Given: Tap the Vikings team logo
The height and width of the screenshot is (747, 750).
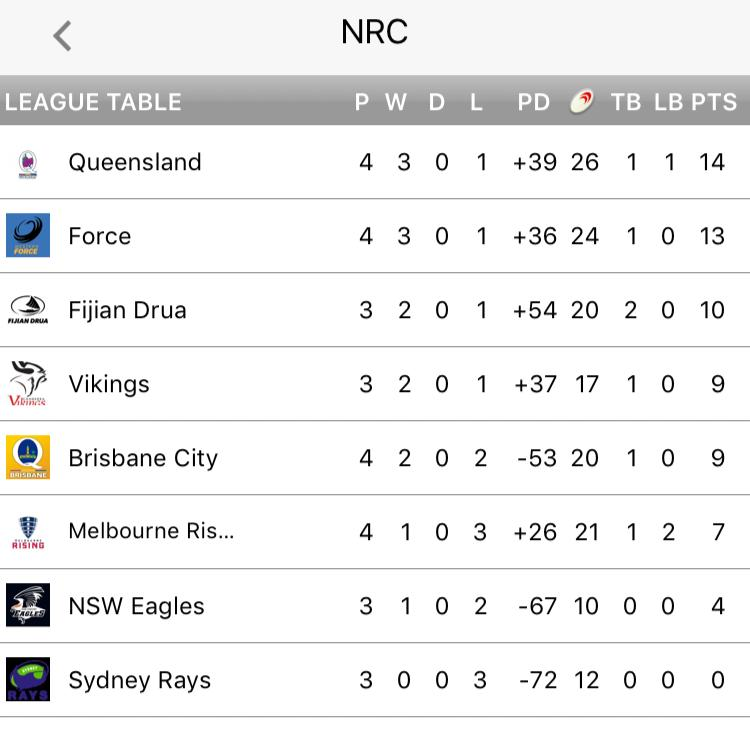Looking at the screenshot, I should pyautogui.click(x=28, y=384).
